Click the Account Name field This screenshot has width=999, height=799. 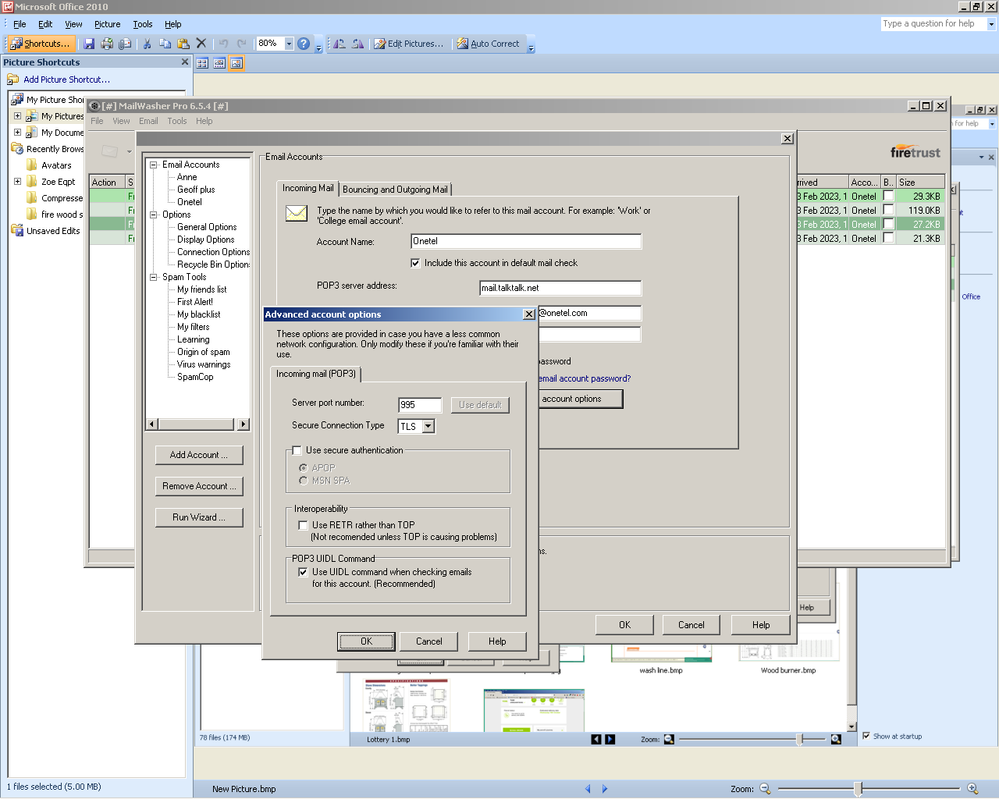pos(526,241)
